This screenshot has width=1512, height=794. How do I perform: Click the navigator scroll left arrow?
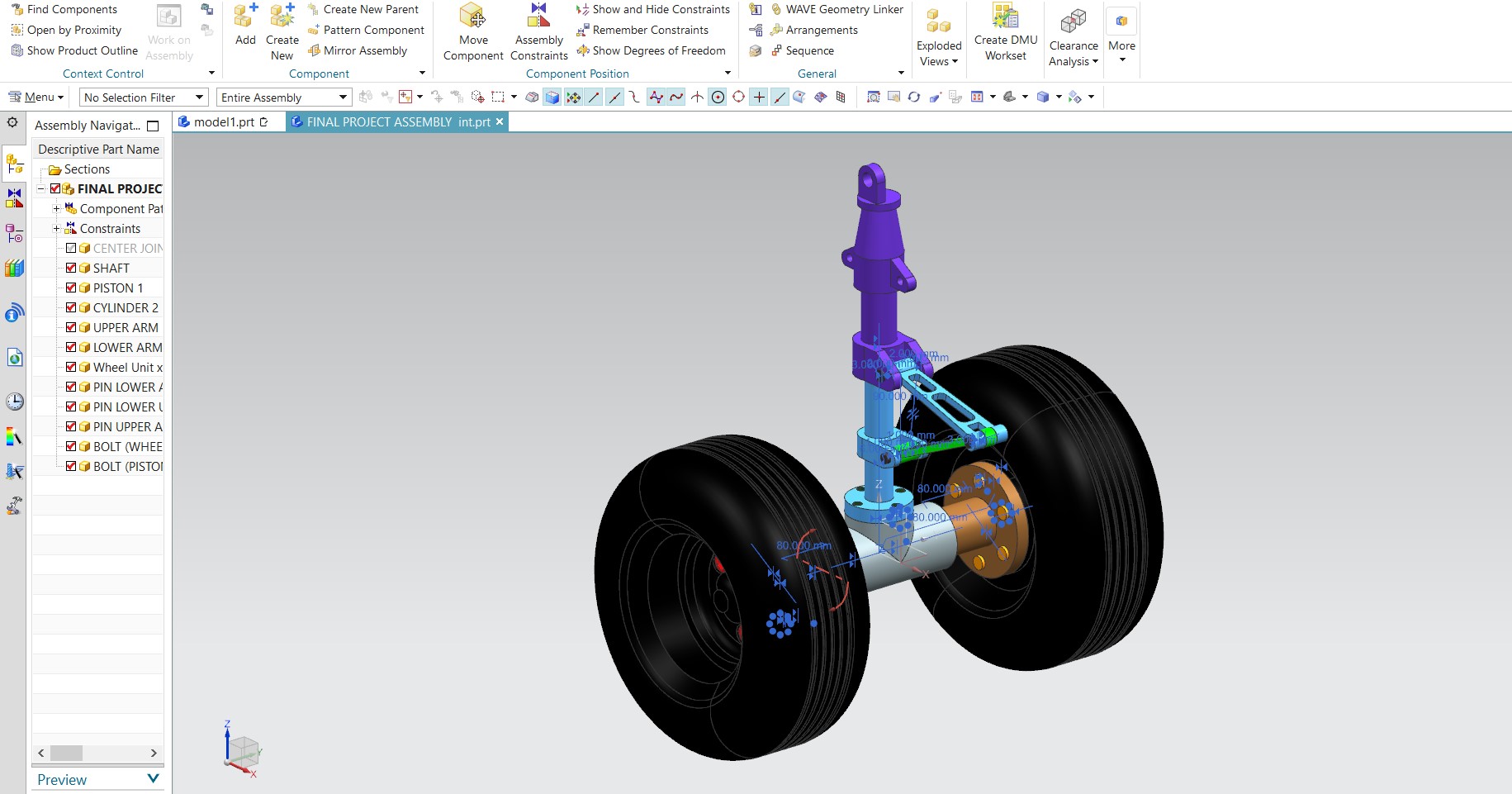(41, 753)
